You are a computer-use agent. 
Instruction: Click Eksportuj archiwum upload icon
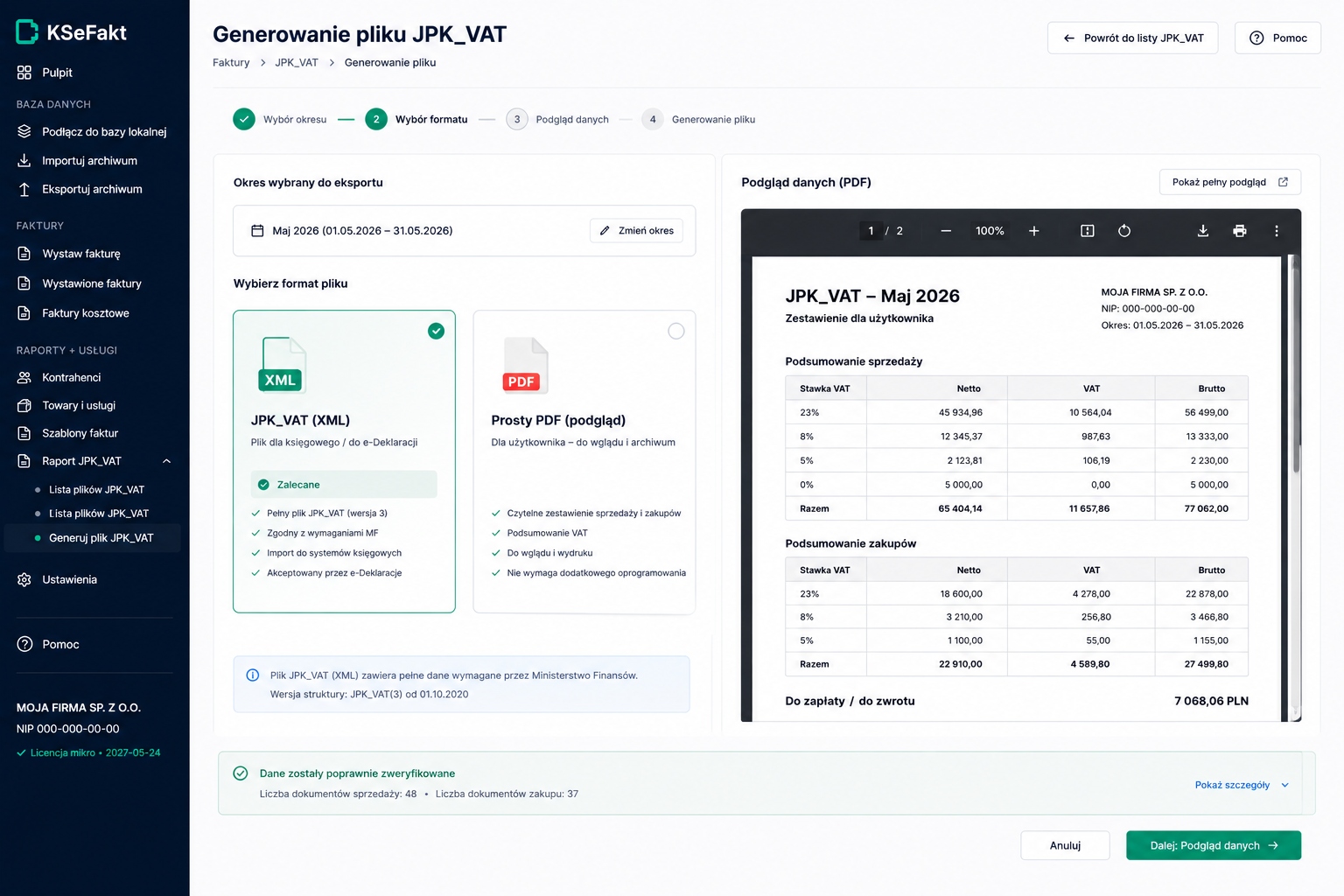(24, 189)
